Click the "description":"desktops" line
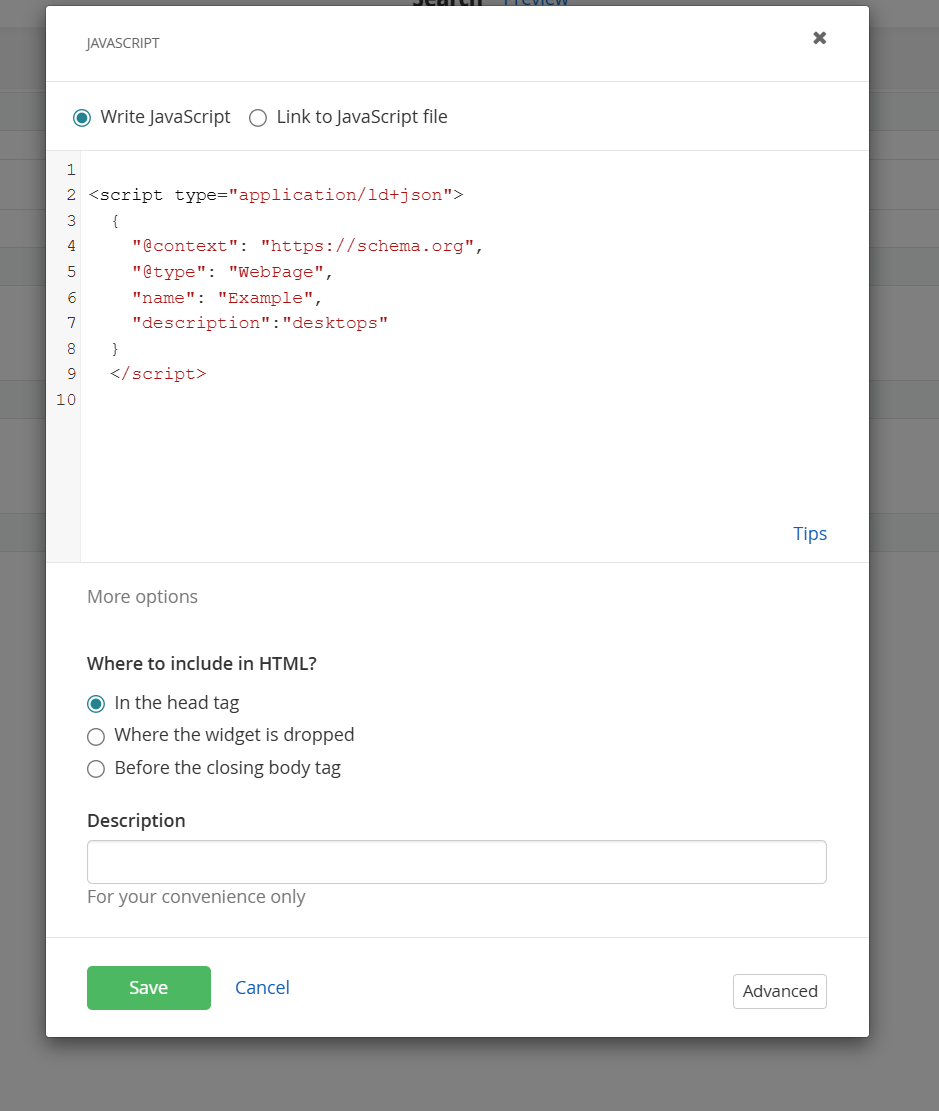939x1111 pixels. point(259,323)
